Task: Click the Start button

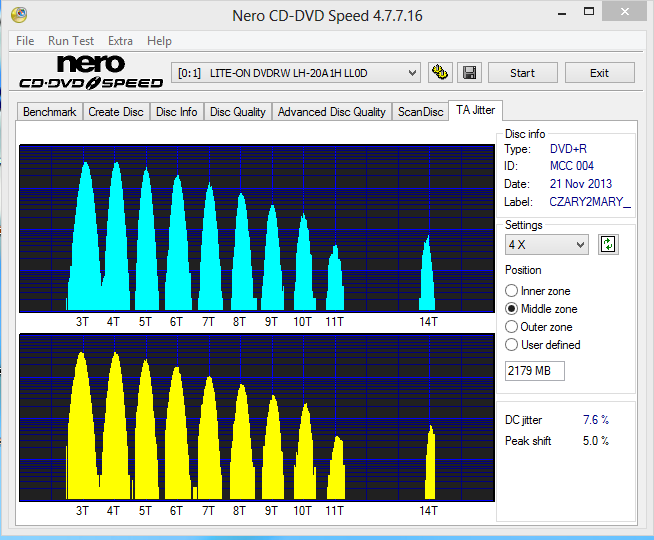Action: 523,73
